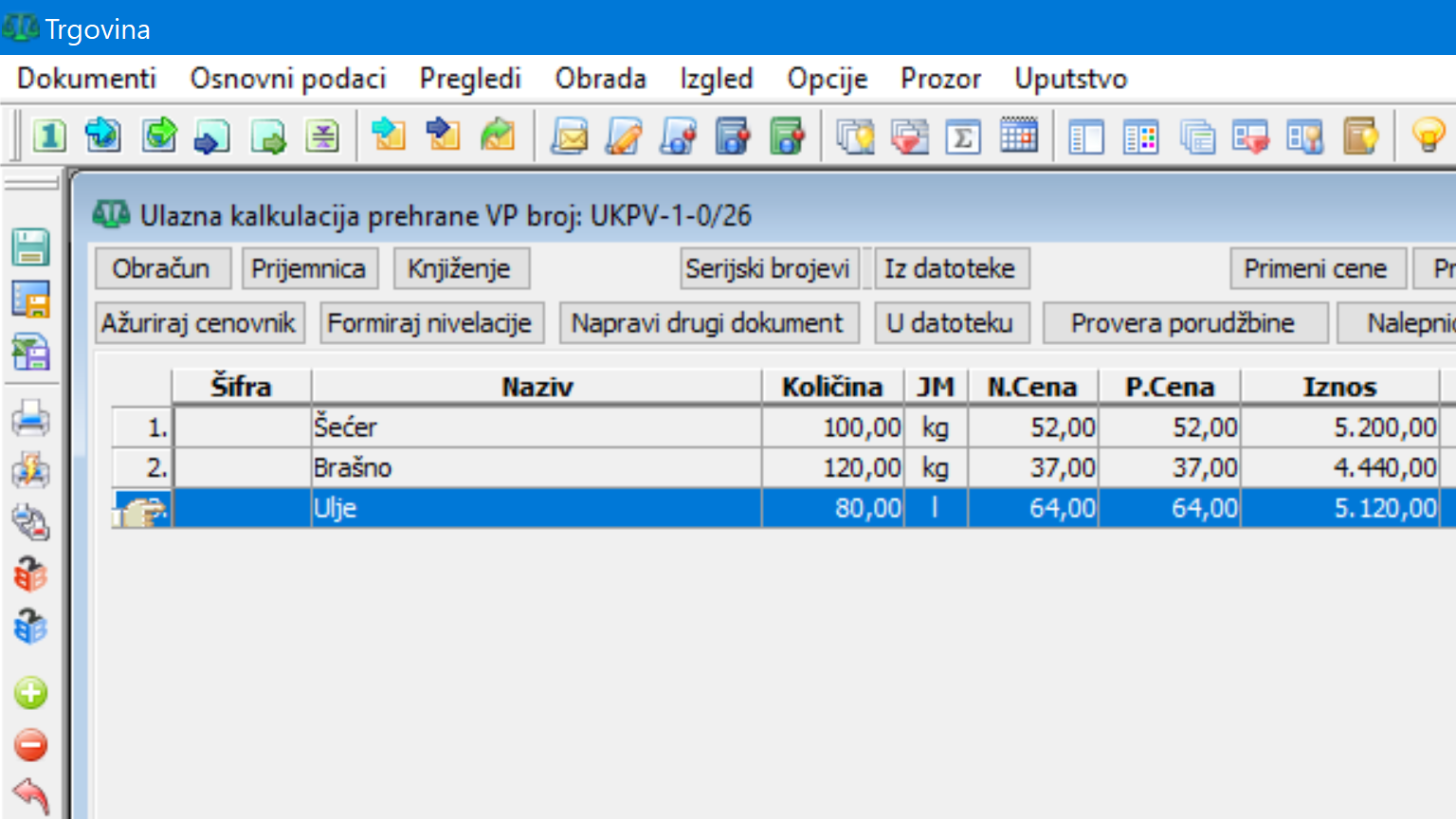The width and height of the screenshot is (1456, 819).
Task: Click the green number 1 toolbar icon
Action: pyautogui.click(x=49, y=136)
